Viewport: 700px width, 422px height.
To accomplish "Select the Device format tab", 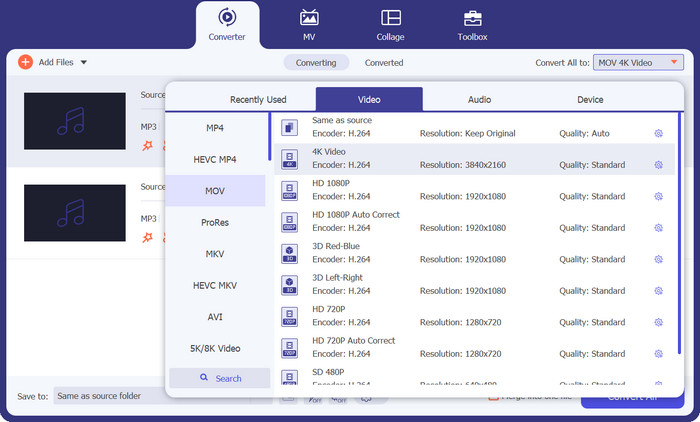I will [x=590, y=100].
